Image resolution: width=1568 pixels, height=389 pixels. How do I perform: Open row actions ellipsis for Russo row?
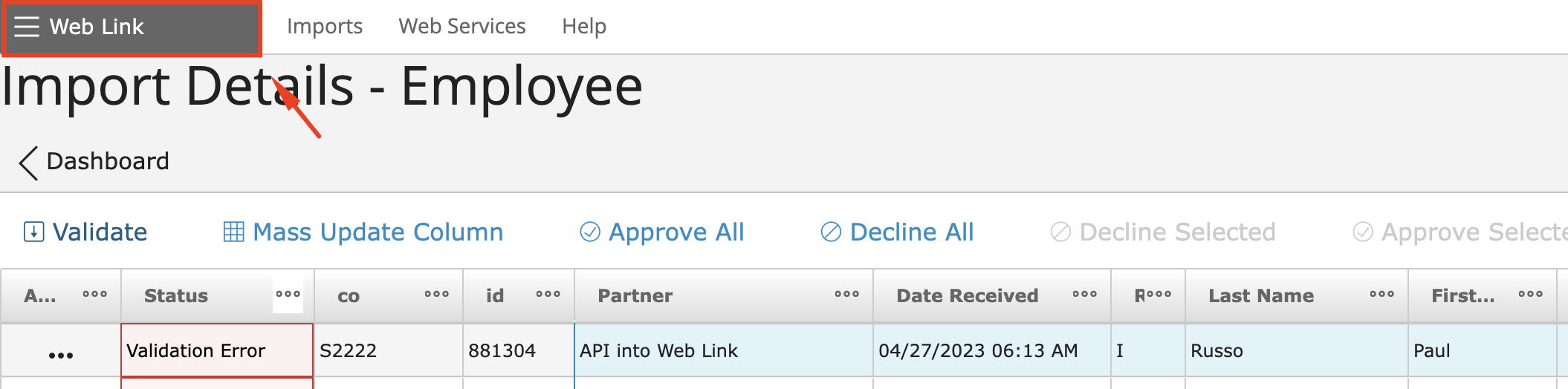(x=61, y=355)
